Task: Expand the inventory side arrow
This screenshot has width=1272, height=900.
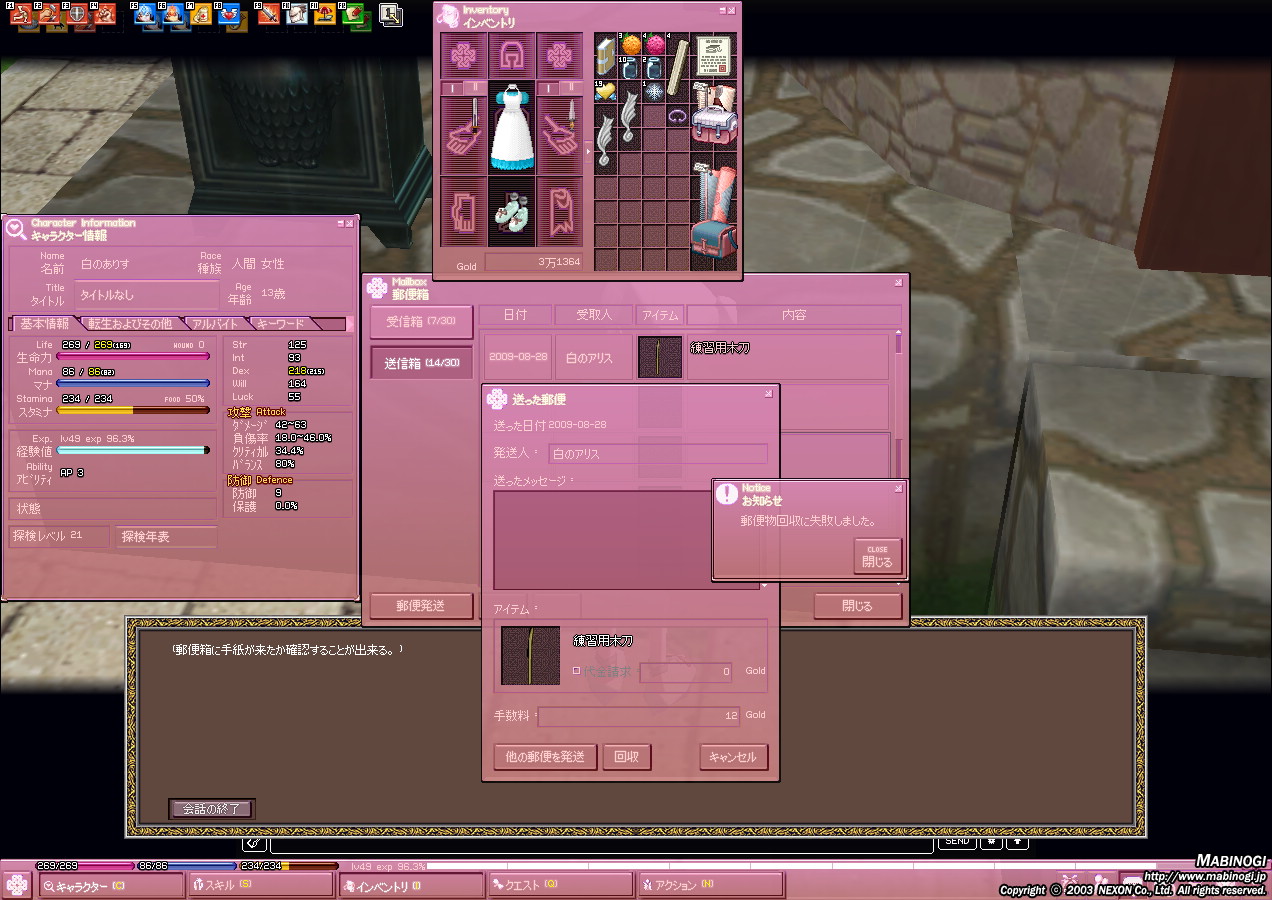Action: pyautogui.click(x=588, y=151)
